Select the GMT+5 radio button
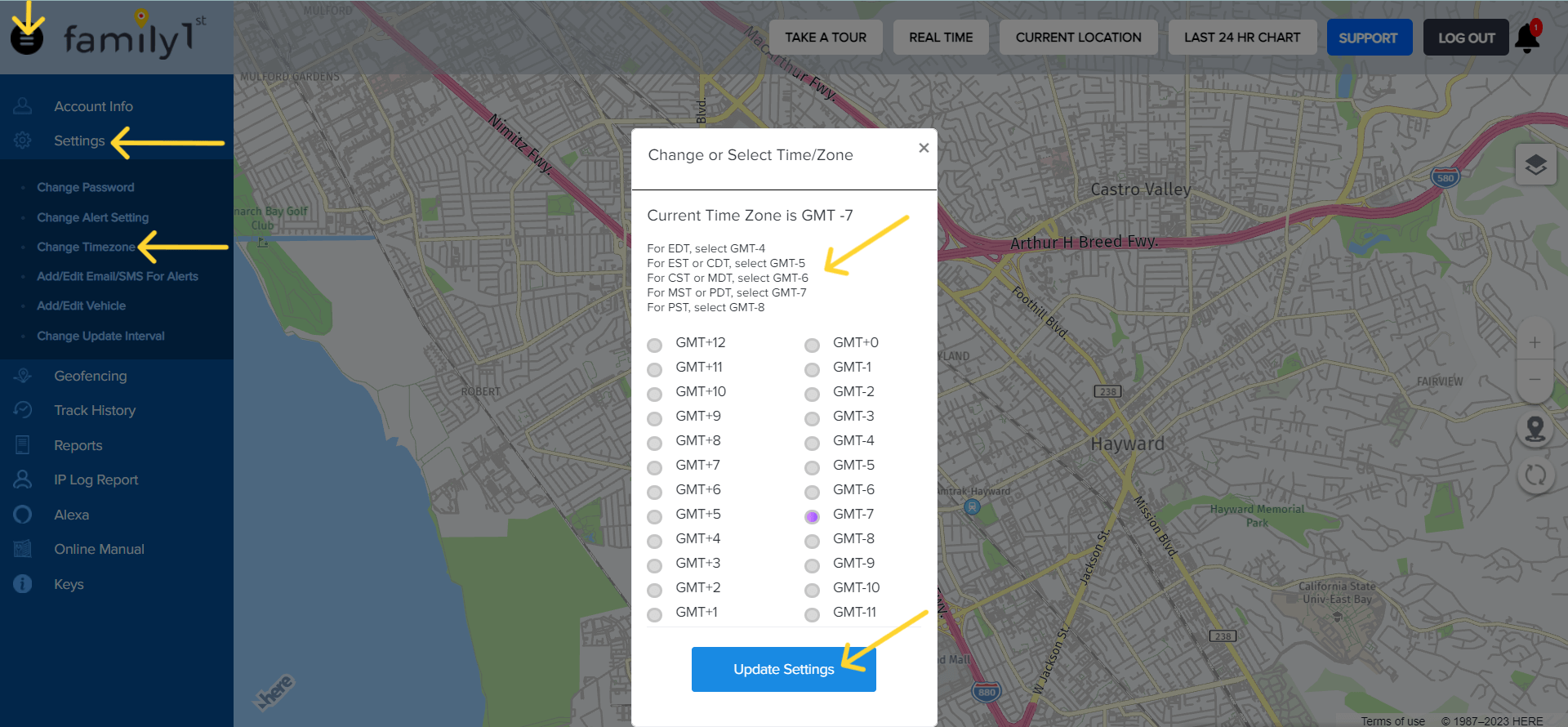Viewport: 1568px width, 727px height. (654, 516)
